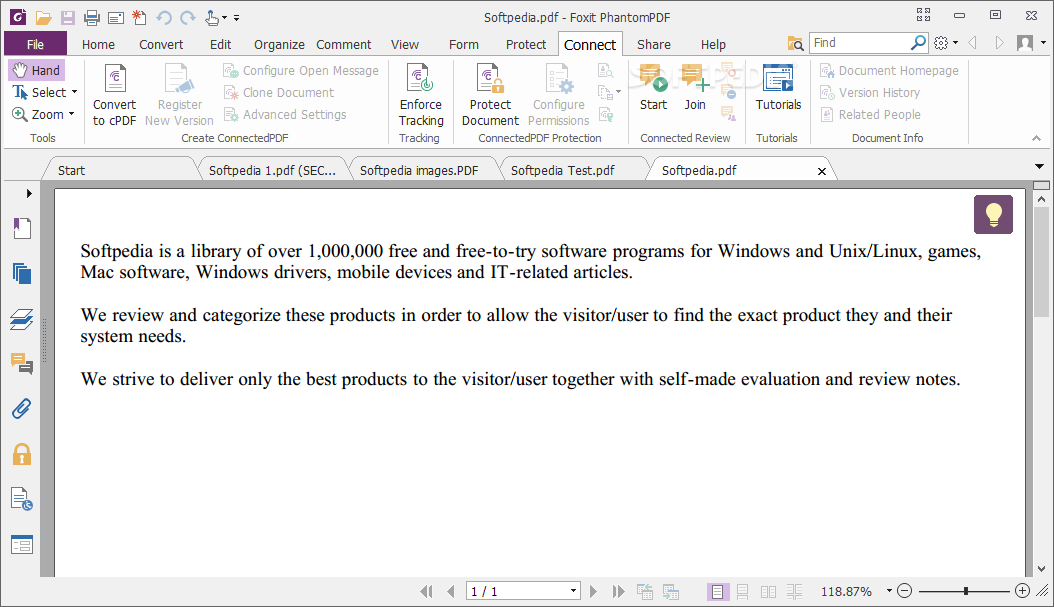Open the zoom percentage dropdown arrow
The image size is (1054, 607).
pyautogui.click(x=889, y=592)
